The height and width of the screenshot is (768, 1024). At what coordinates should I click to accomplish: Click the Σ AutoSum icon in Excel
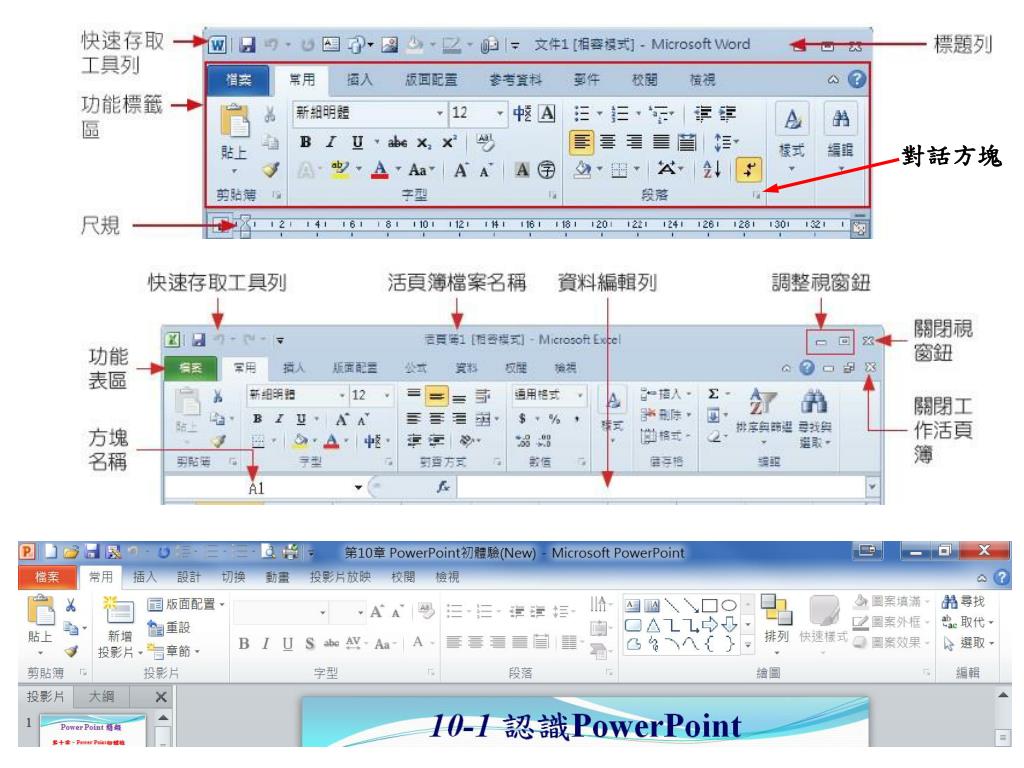(713, 394)
